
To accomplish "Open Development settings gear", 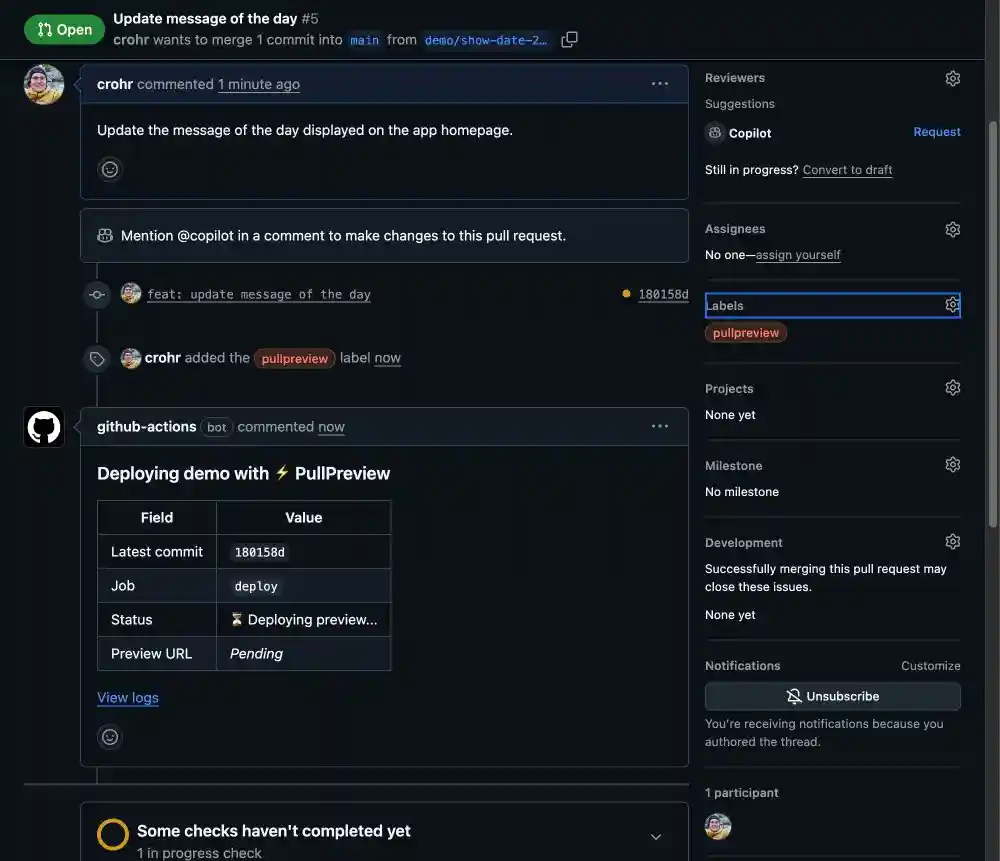I will click(x=952, y=542).
